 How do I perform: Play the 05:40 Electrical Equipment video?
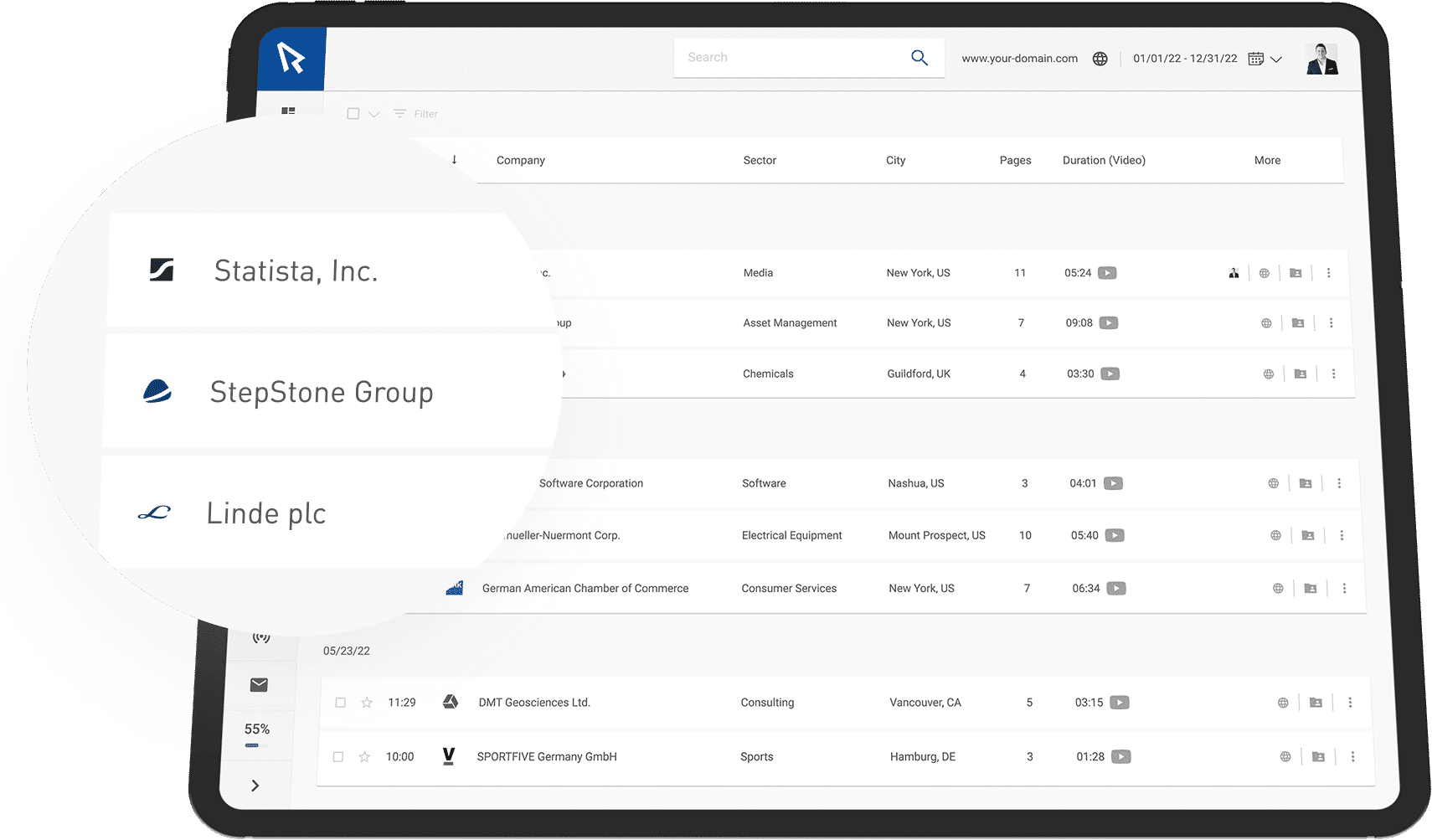1115,535
